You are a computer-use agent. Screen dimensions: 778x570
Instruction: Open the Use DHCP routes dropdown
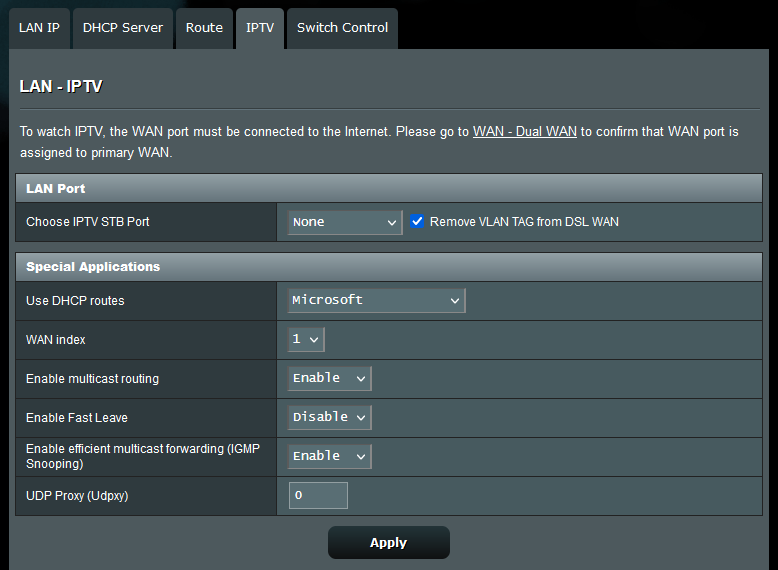point(377,300)
